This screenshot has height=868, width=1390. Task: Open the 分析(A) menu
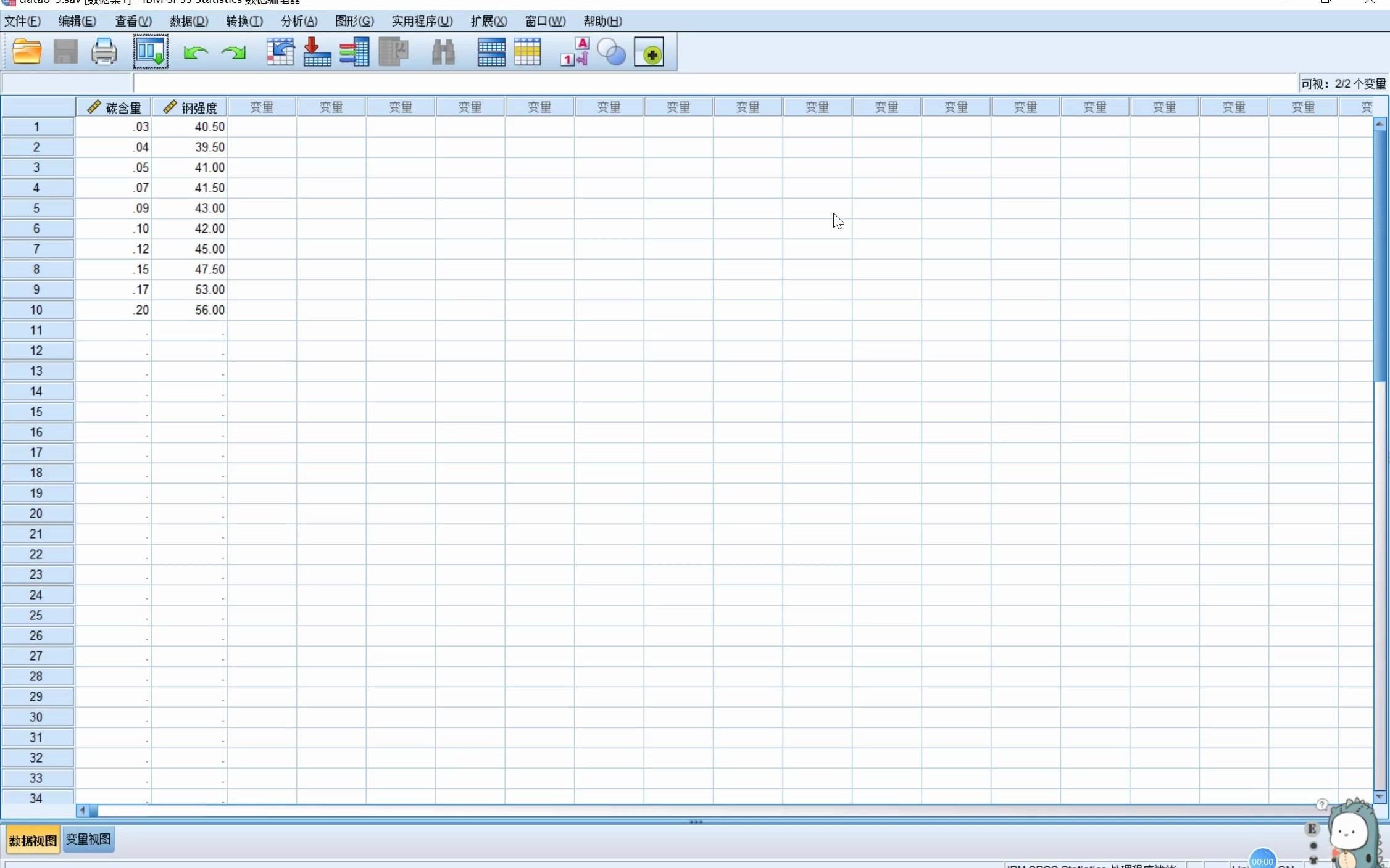[299, 21]
